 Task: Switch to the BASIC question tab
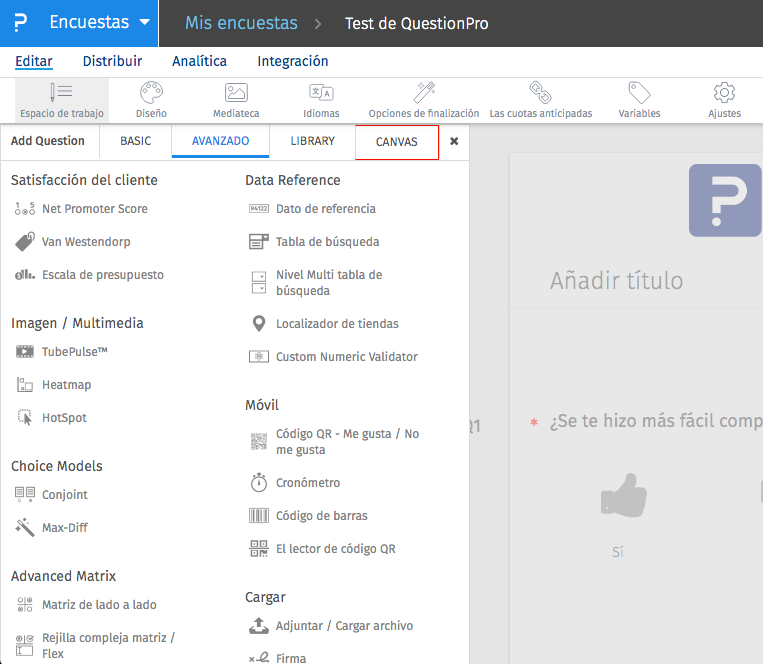[x=136, y=141]
